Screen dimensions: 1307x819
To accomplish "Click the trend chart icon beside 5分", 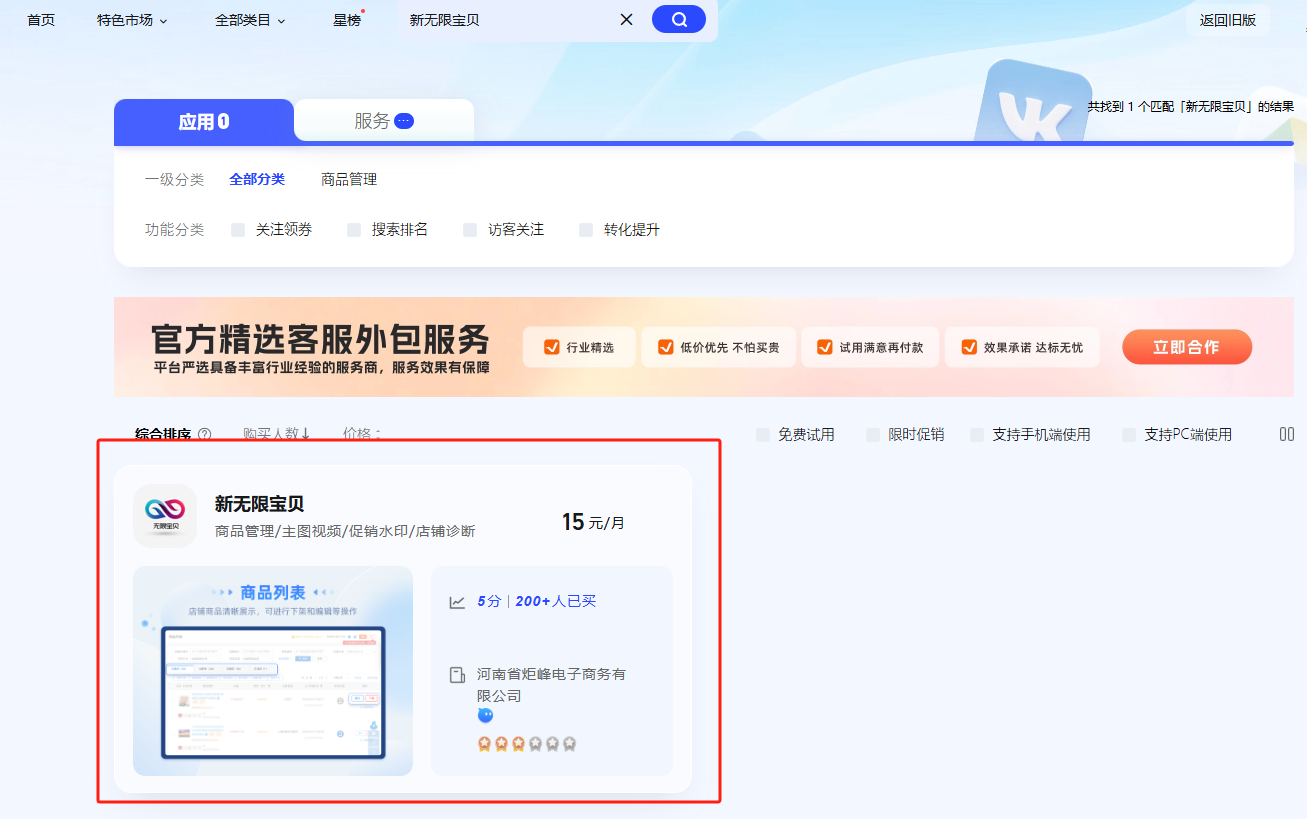I will (457, 602).
